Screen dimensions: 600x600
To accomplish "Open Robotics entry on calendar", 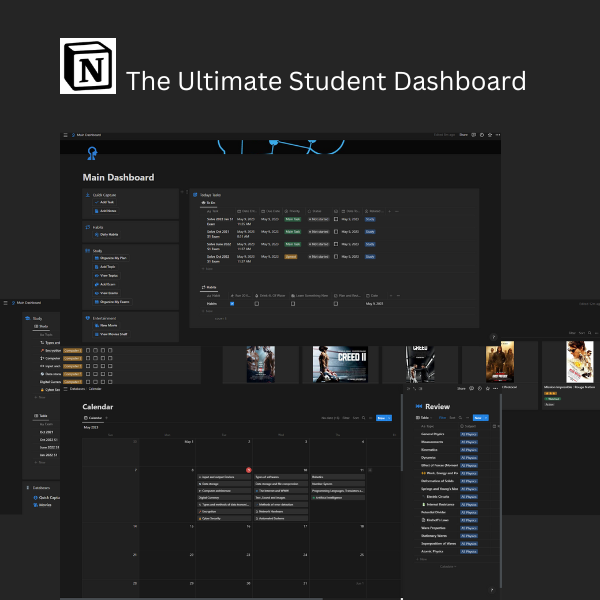I will [338, 477].
